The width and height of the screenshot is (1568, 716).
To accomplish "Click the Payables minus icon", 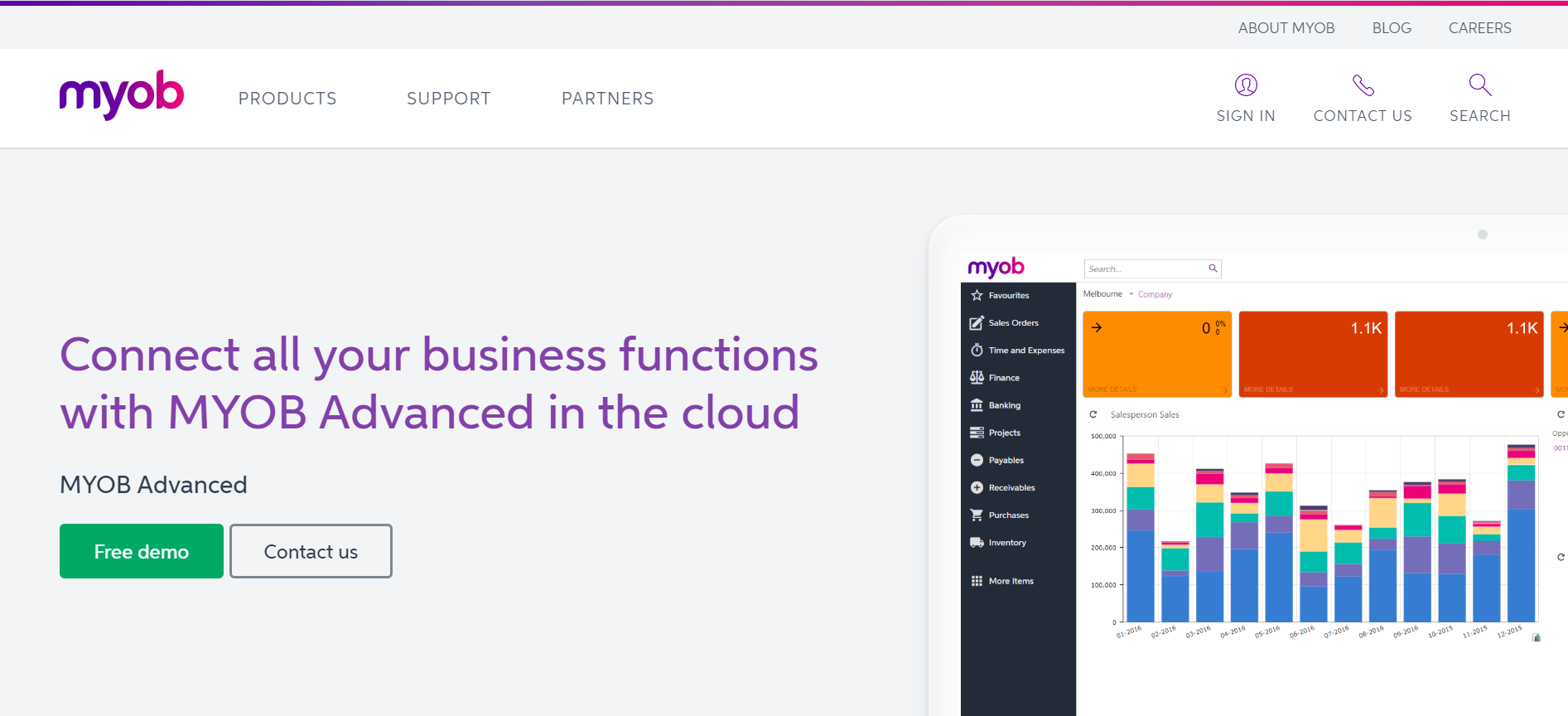I will 977,460.
